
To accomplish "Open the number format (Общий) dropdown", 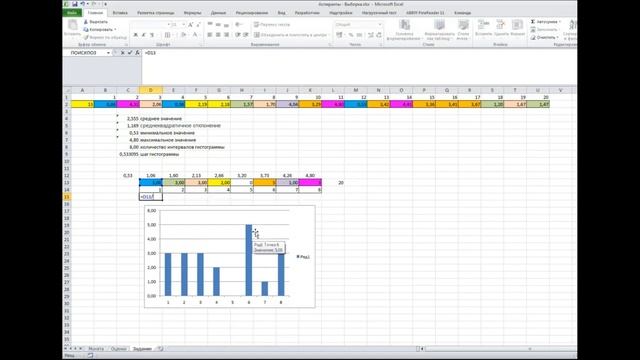I will (380, 24).
